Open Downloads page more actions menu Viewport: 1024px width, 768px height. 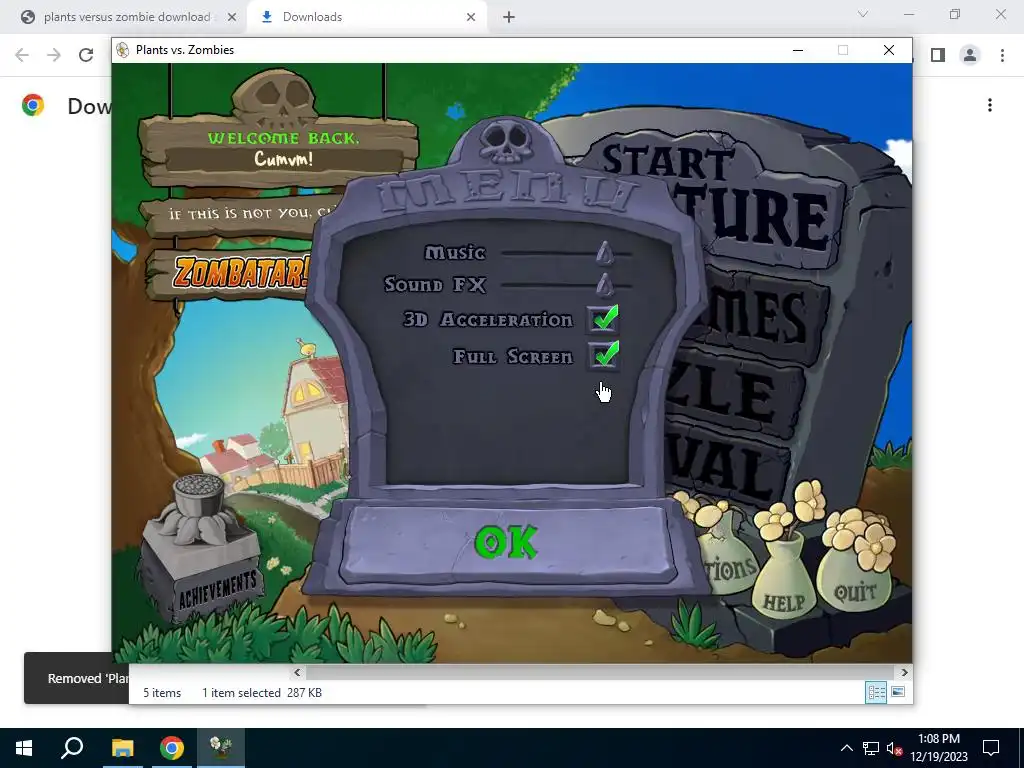point(990,105)
